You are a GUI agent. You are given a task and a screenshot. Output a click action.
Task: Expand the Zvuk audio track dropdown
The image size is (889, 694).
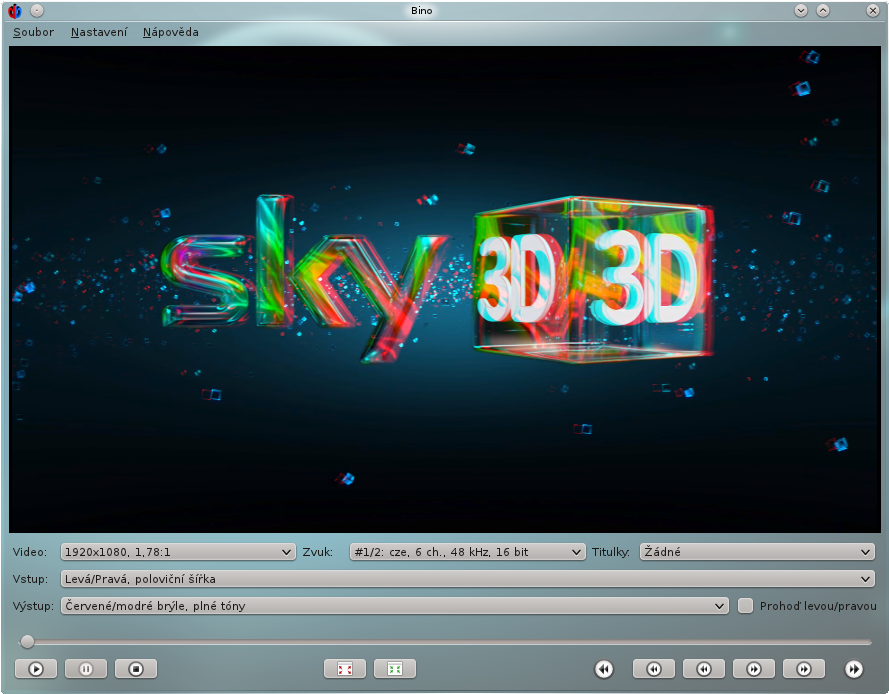(x=467, y=552)
